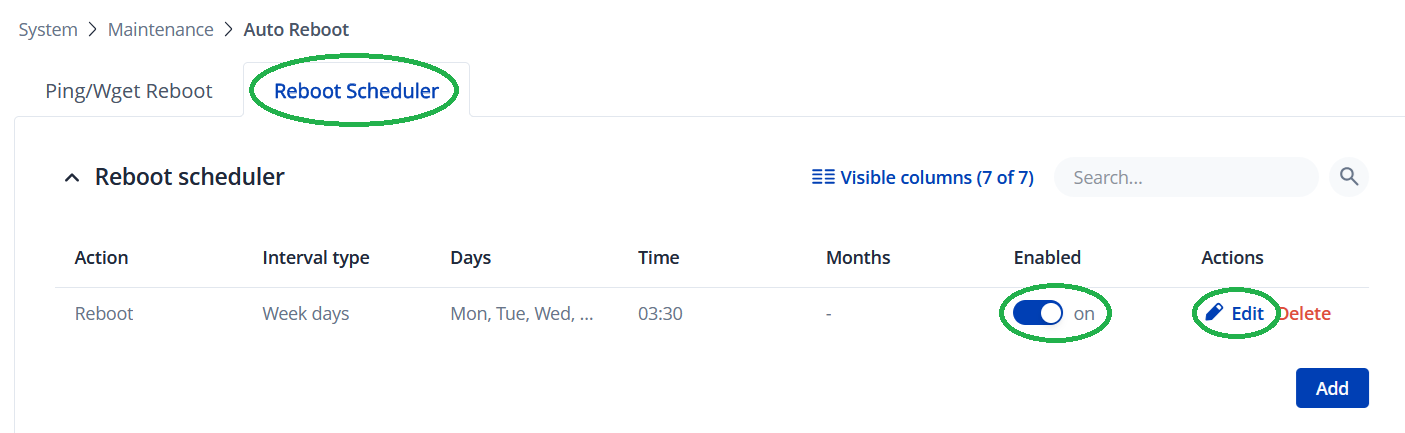Select the truncated 'Mon, Tue, Wed, ...' days cell

click(522, 313)
